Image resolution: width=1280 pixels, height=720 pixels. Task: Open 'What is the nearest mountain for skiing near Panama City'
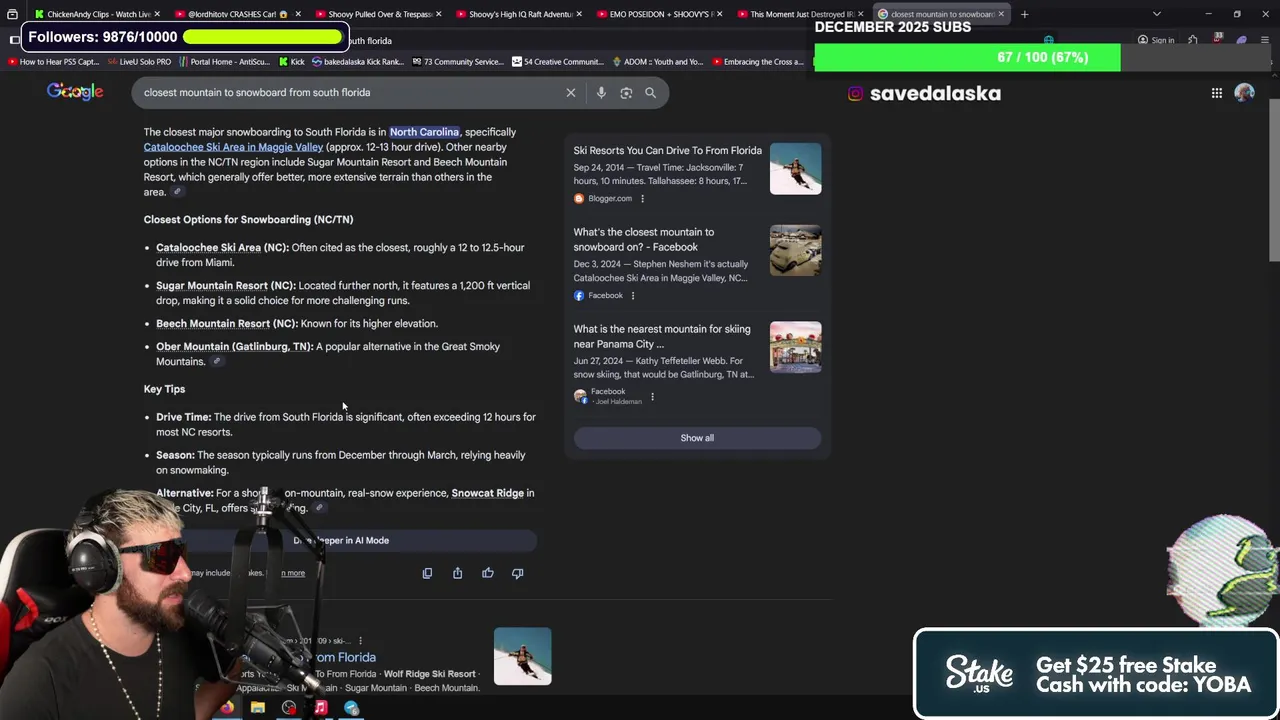click(x=661, y=336)
